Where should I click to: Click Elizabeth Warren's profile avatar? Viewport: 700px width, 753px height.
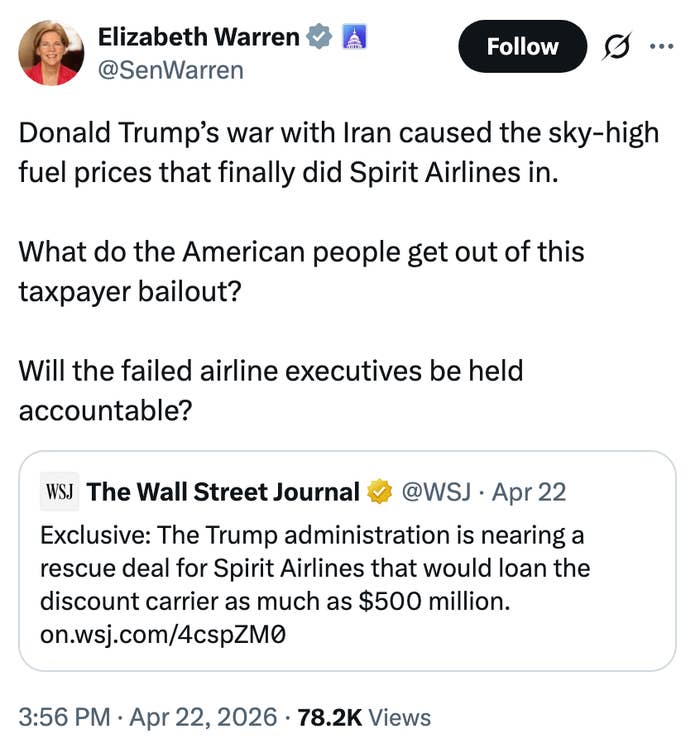coord(50,53)
